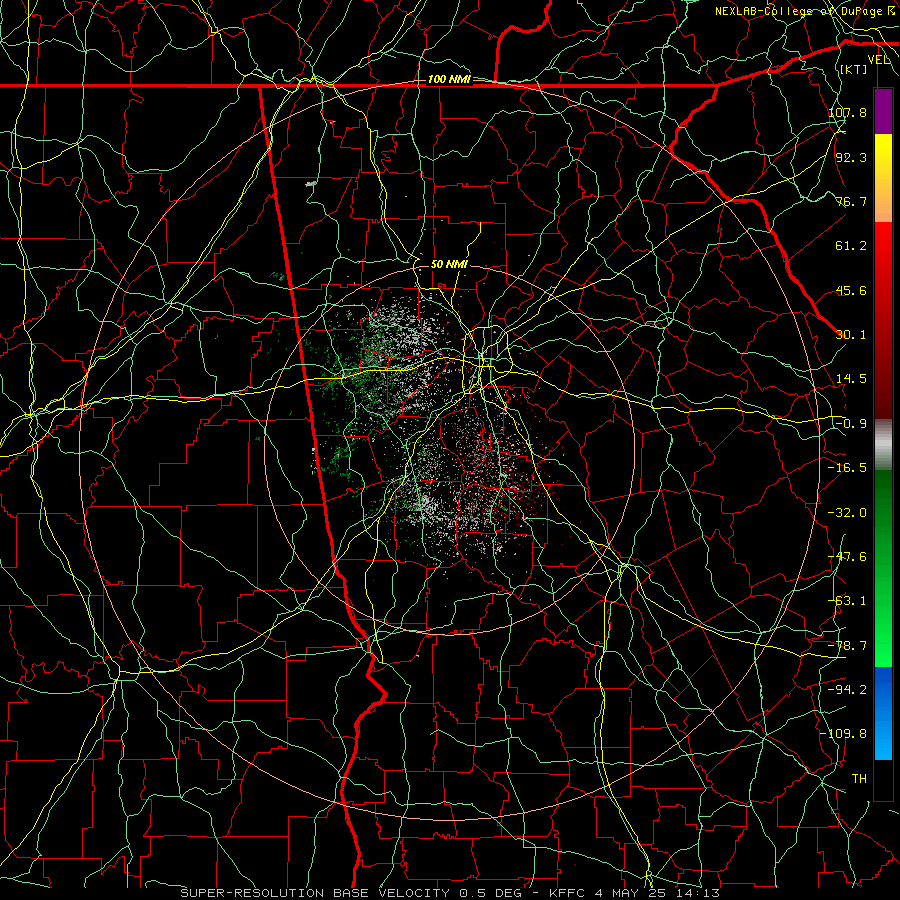Viewport: 900px width, 900px height.
Task: Select the -47.6 velocity scale value
Action: [847, 557]
